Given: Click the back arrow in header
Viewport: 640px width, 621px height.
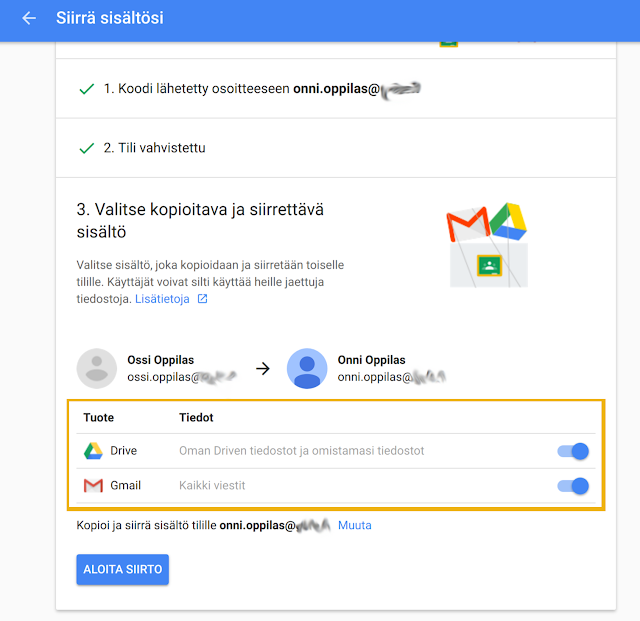Looking at the screenshot, I should tap(28, 19).
